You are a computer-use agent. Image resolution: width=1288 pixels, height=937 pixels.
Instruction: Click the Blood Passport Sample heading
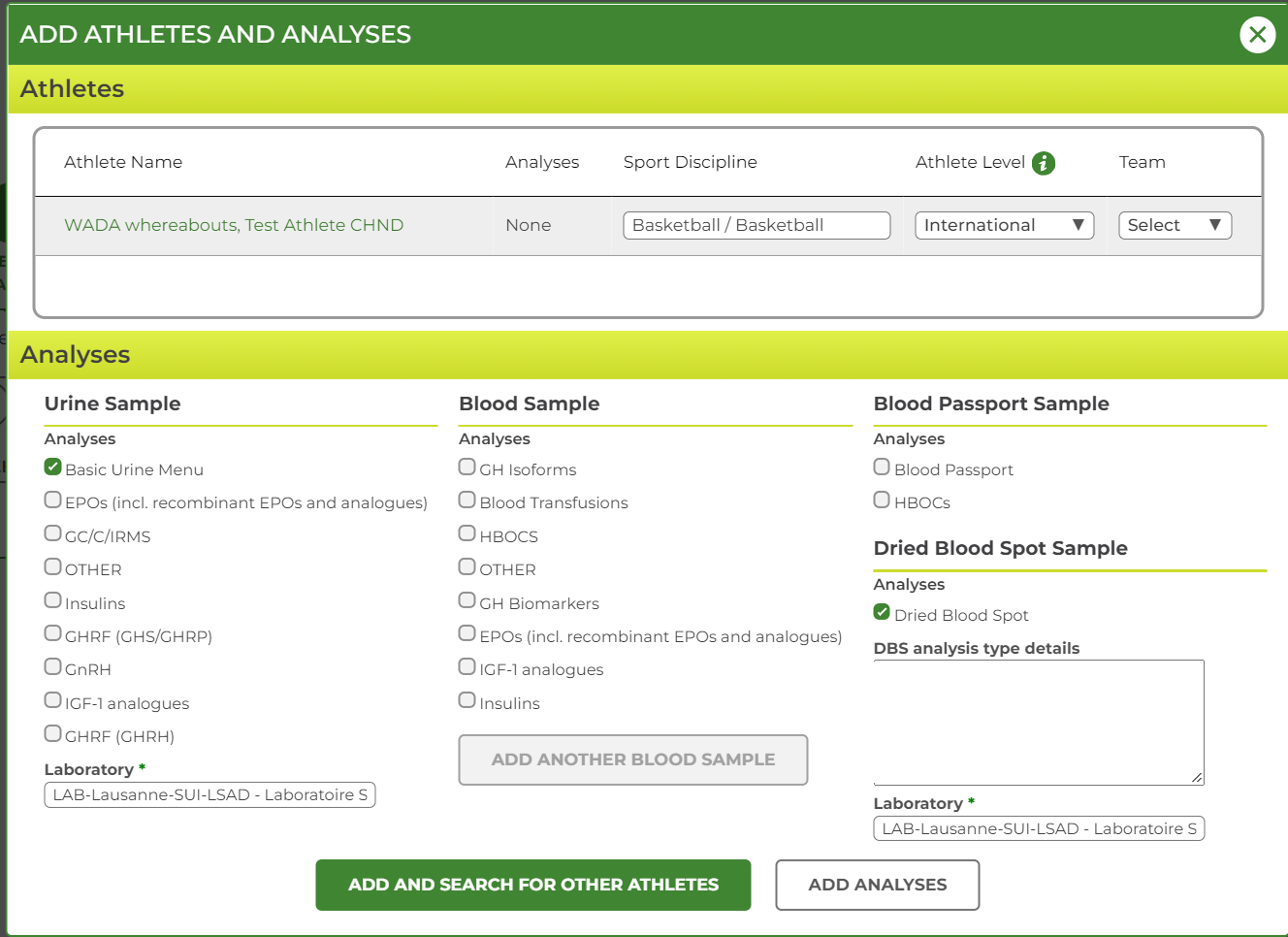click(x=991, y=404)
